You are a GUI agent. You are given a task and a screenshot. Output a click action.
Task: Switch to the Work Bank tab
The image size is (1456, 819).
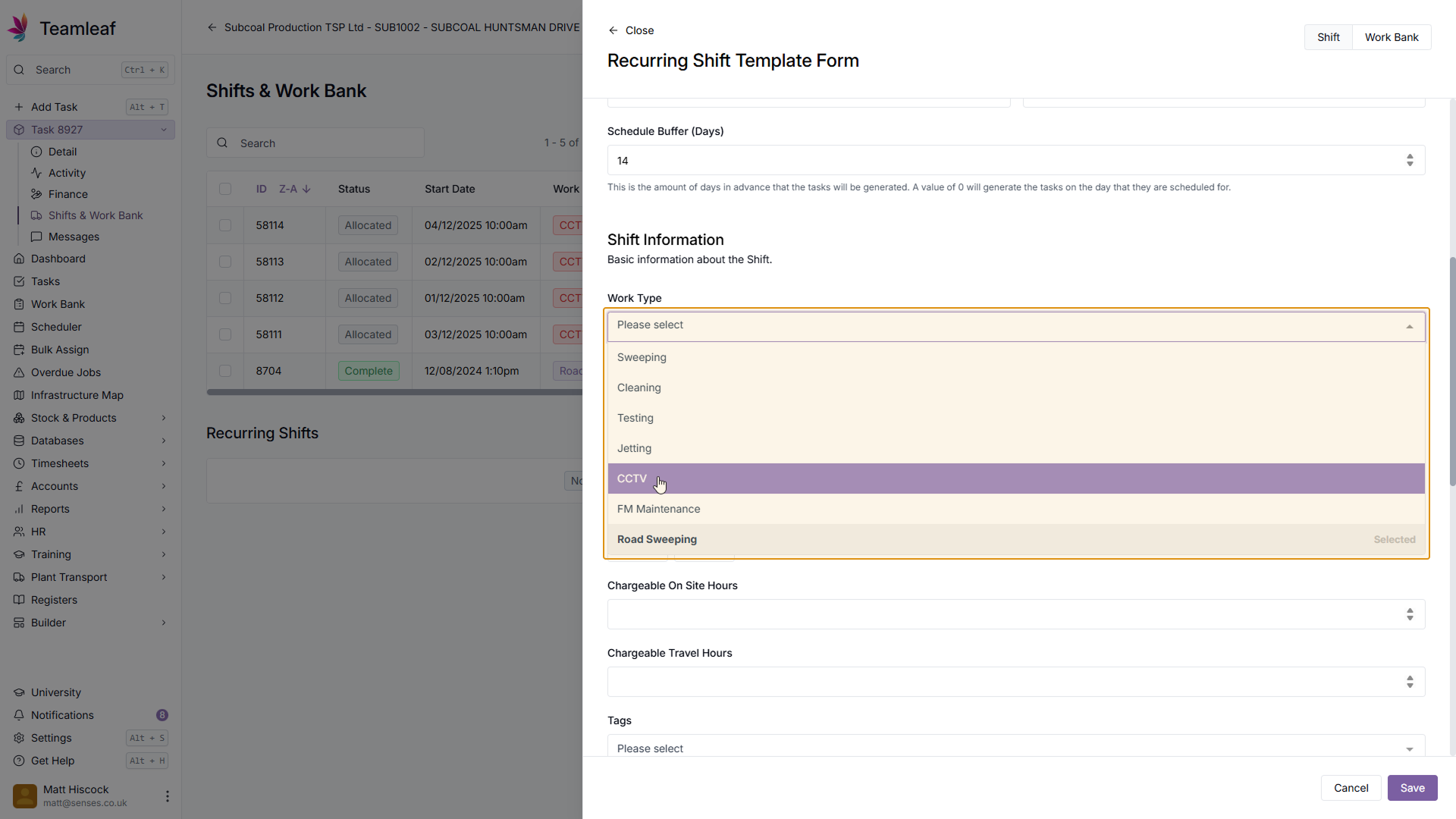point(1391,37)
